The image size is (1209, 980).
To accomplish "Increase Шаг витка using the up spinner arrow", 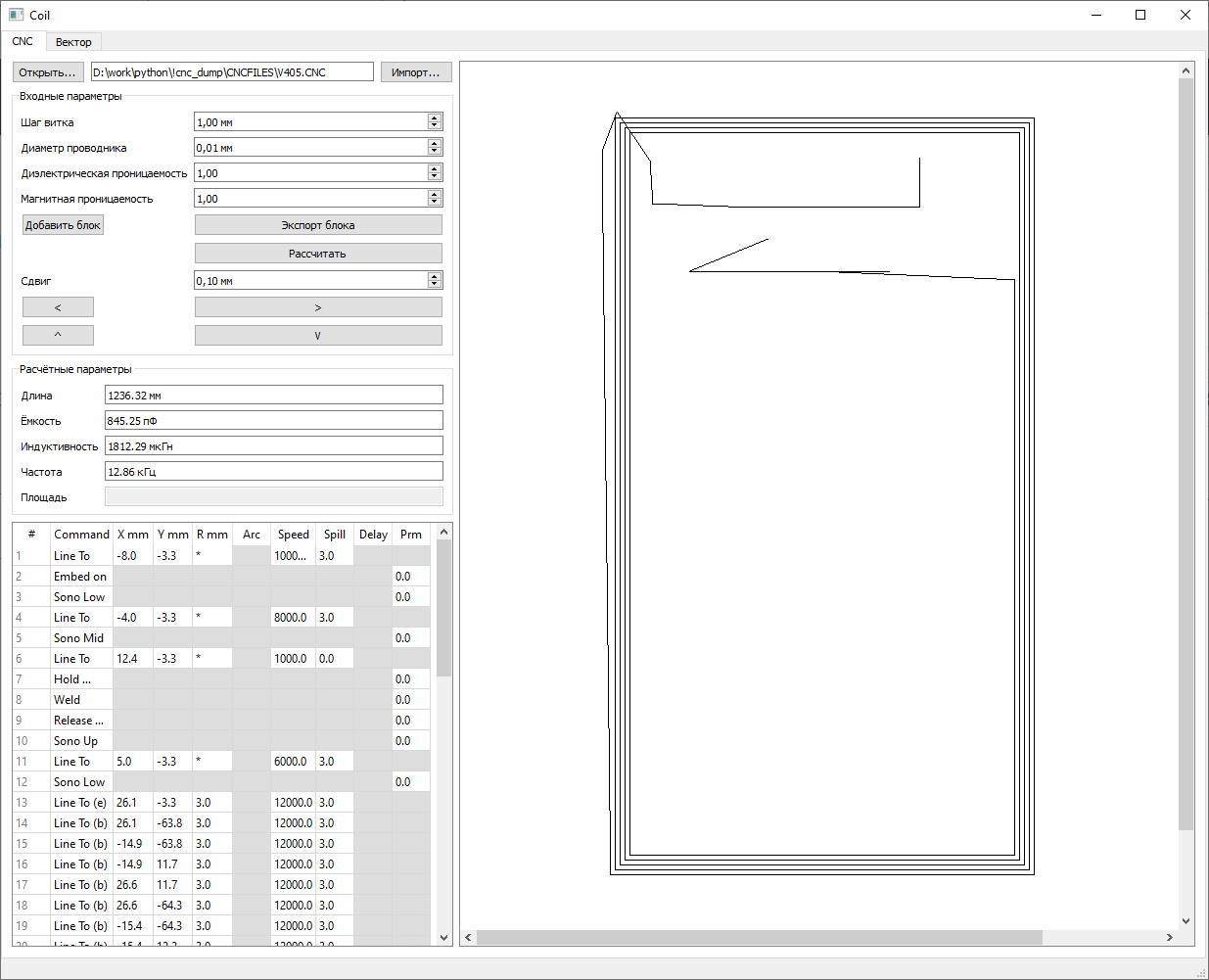I will click(434, 117).
